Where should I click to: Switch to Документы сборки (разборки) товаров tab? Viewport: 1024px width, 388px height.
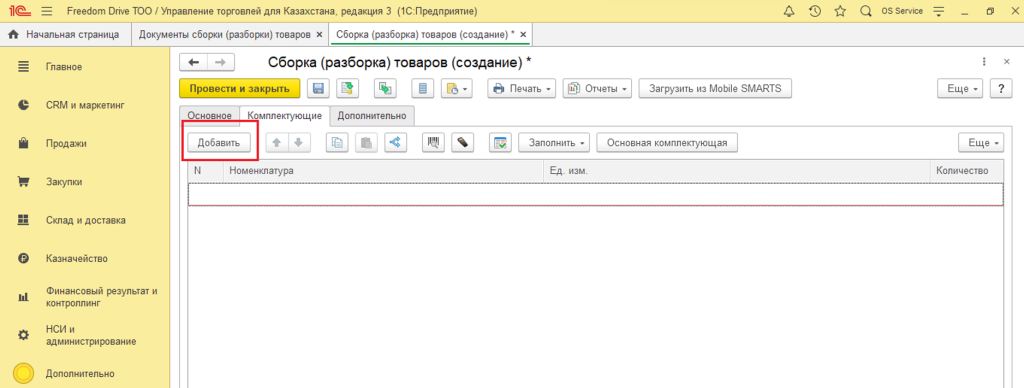click(x=224, y=35)
